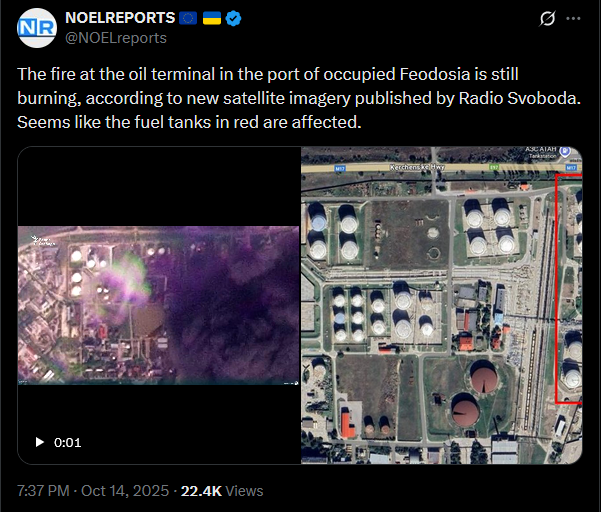
Task: Click the Ukraine flag emoji
Action: click(212, 18)
